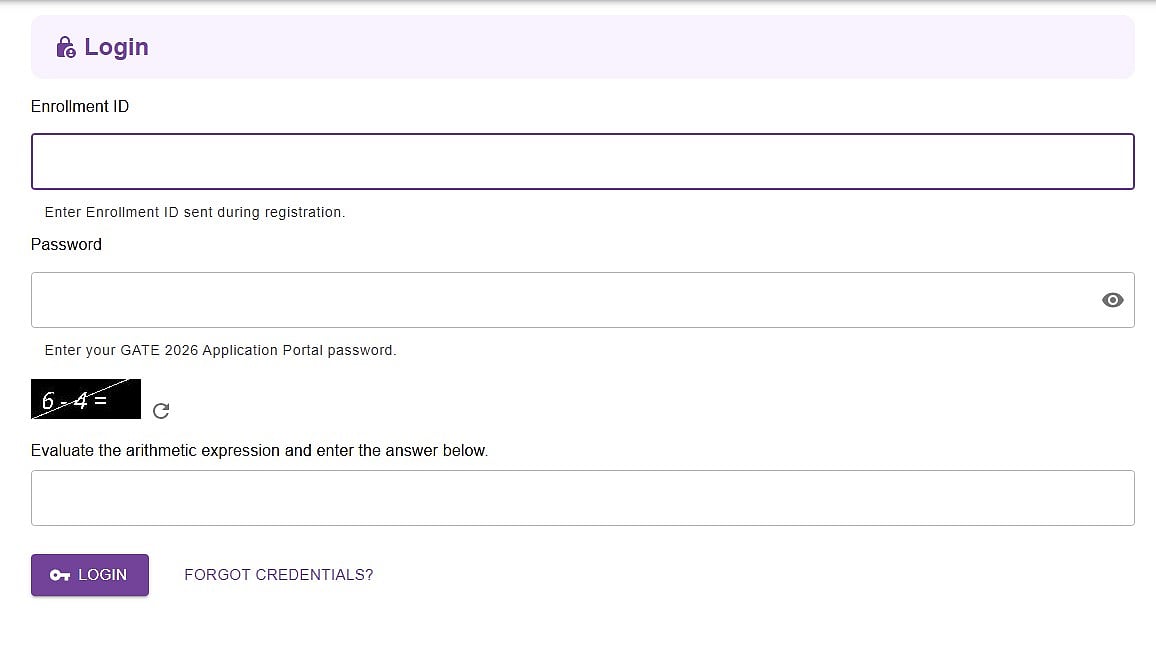
Task: Show password using the eye icon
Action: coord(1112,300)
